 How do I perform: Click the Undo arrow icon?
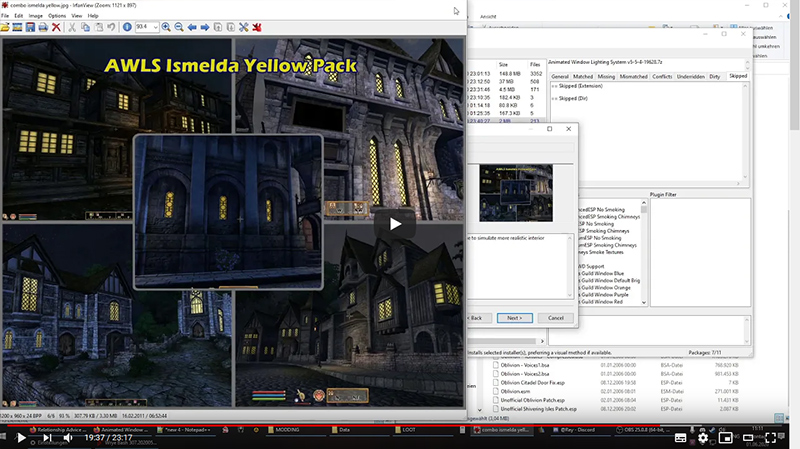tap(111, 27)
